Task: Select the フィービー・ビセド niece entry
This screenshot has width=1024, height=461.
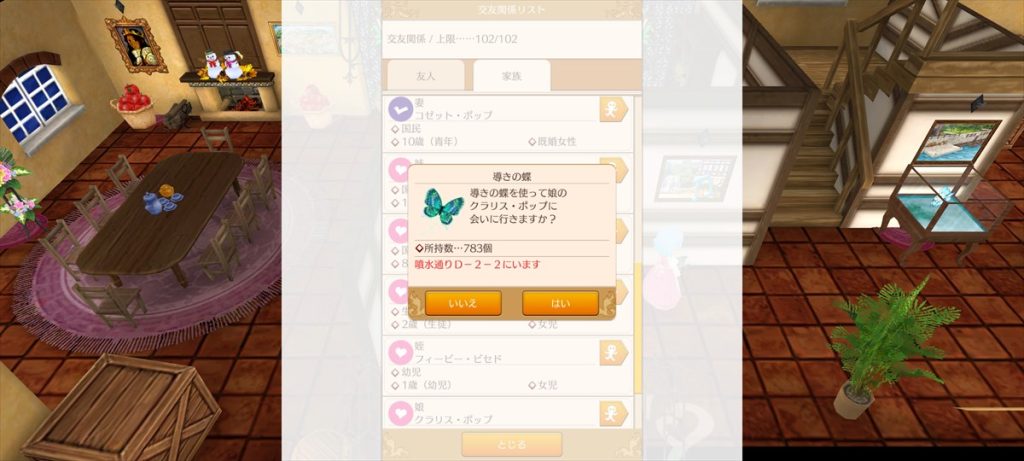Action: point(508,366)
